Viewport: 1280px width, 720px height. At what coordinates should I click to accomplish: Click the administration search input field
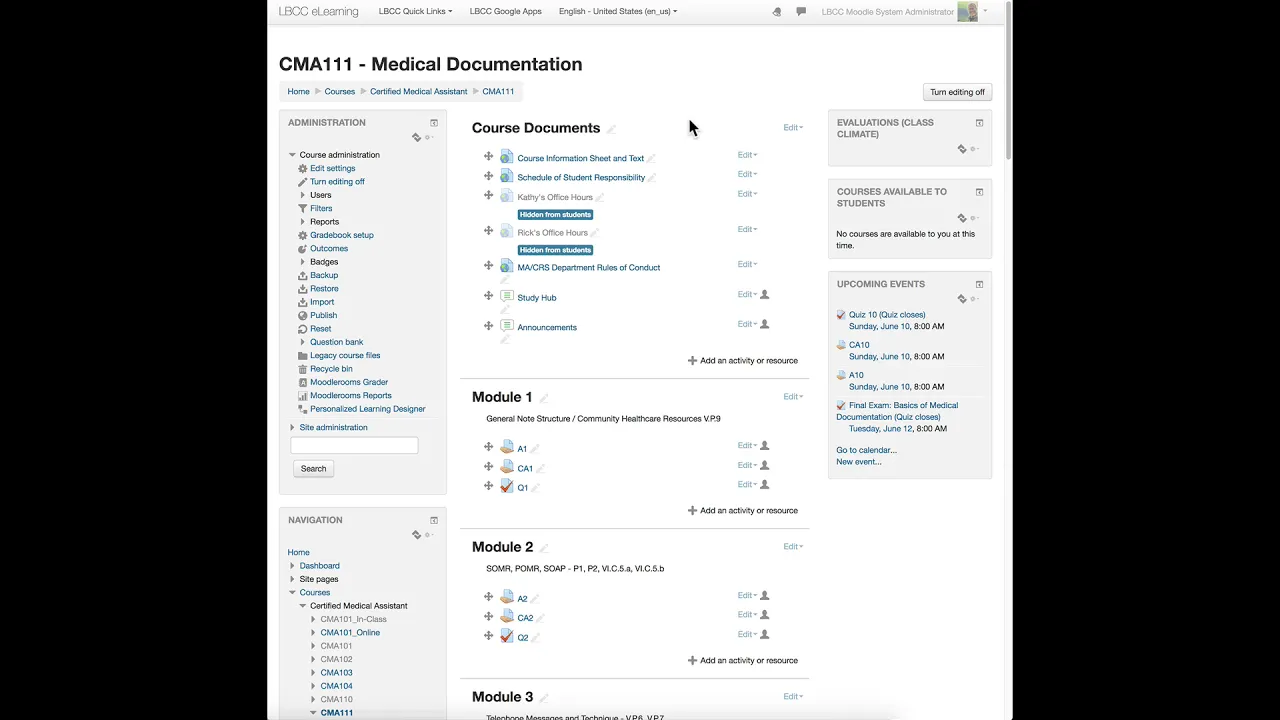pos(354,446)
